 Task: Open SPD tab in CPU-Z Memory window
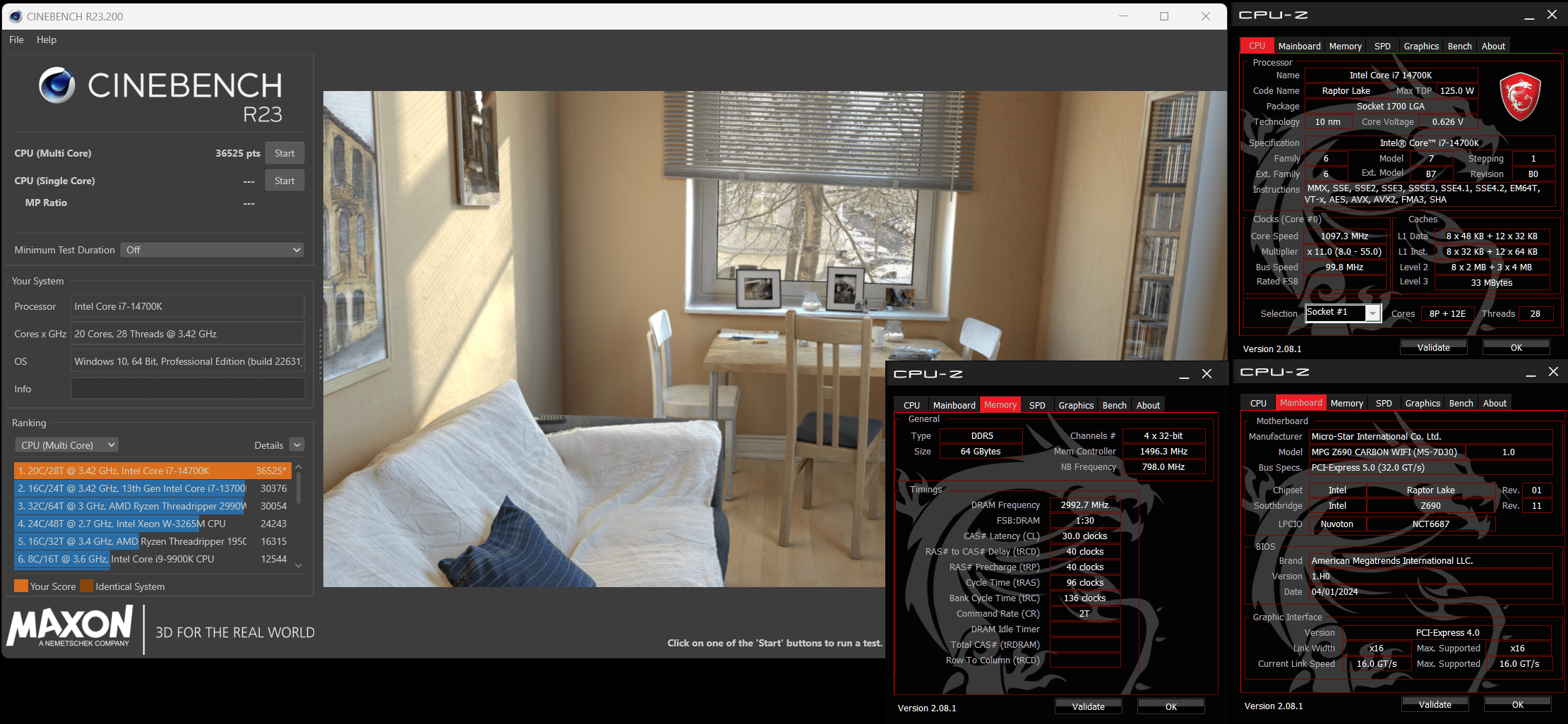tap(1037, 405)
